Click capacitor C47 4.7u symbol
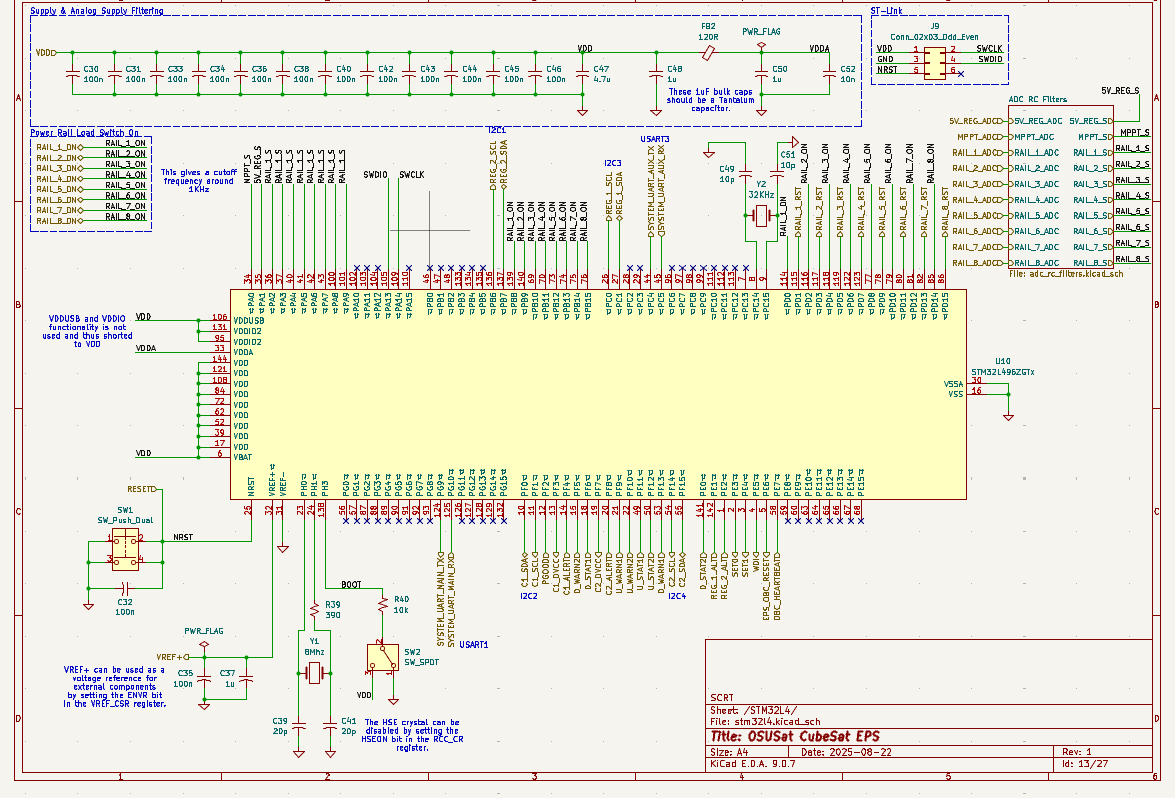 [x=585, y=74]
